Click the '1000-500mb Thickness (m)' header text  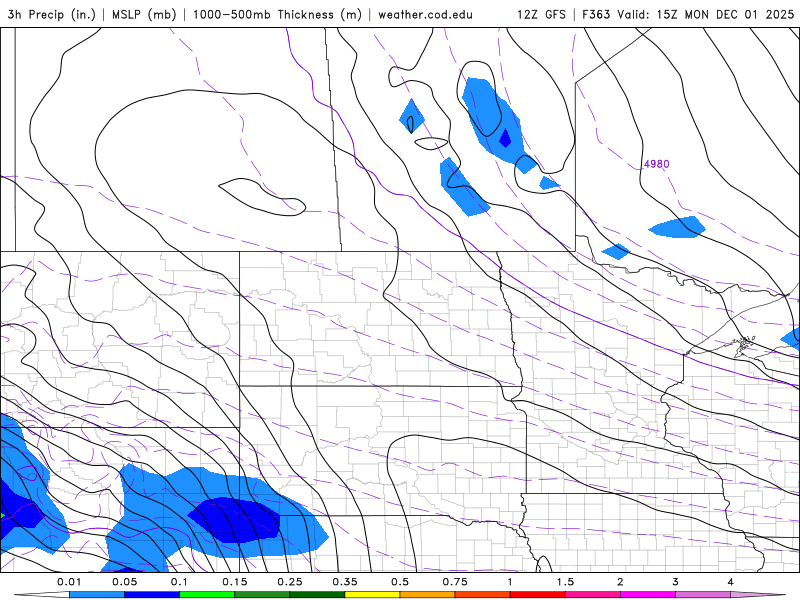tap(277, 14)
